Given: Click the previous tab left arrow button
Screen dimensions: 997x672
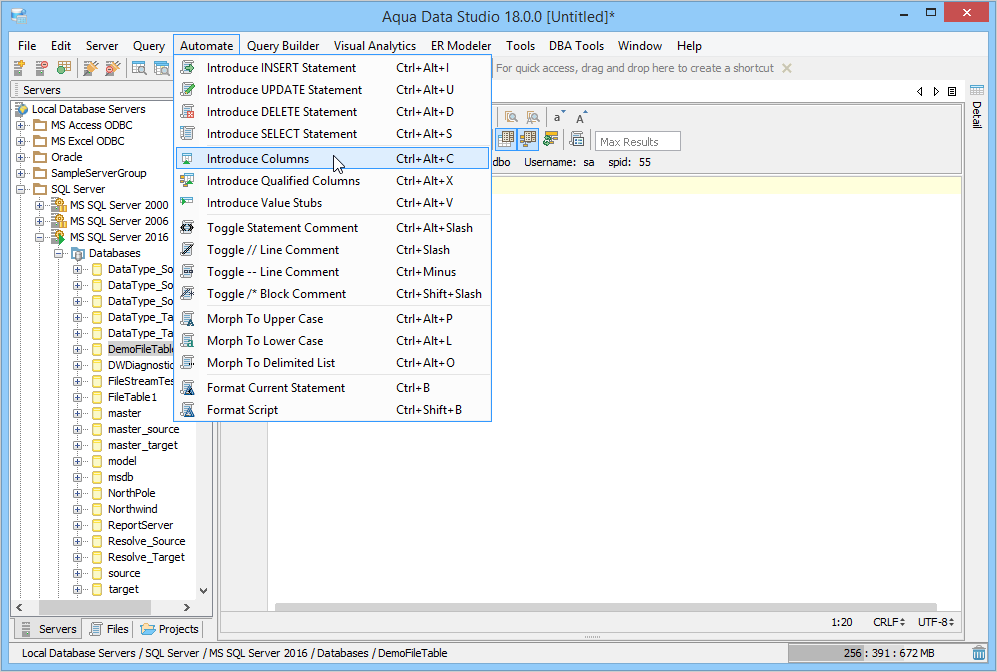Looking at the screenshot, I should click(x=919, y=92).
